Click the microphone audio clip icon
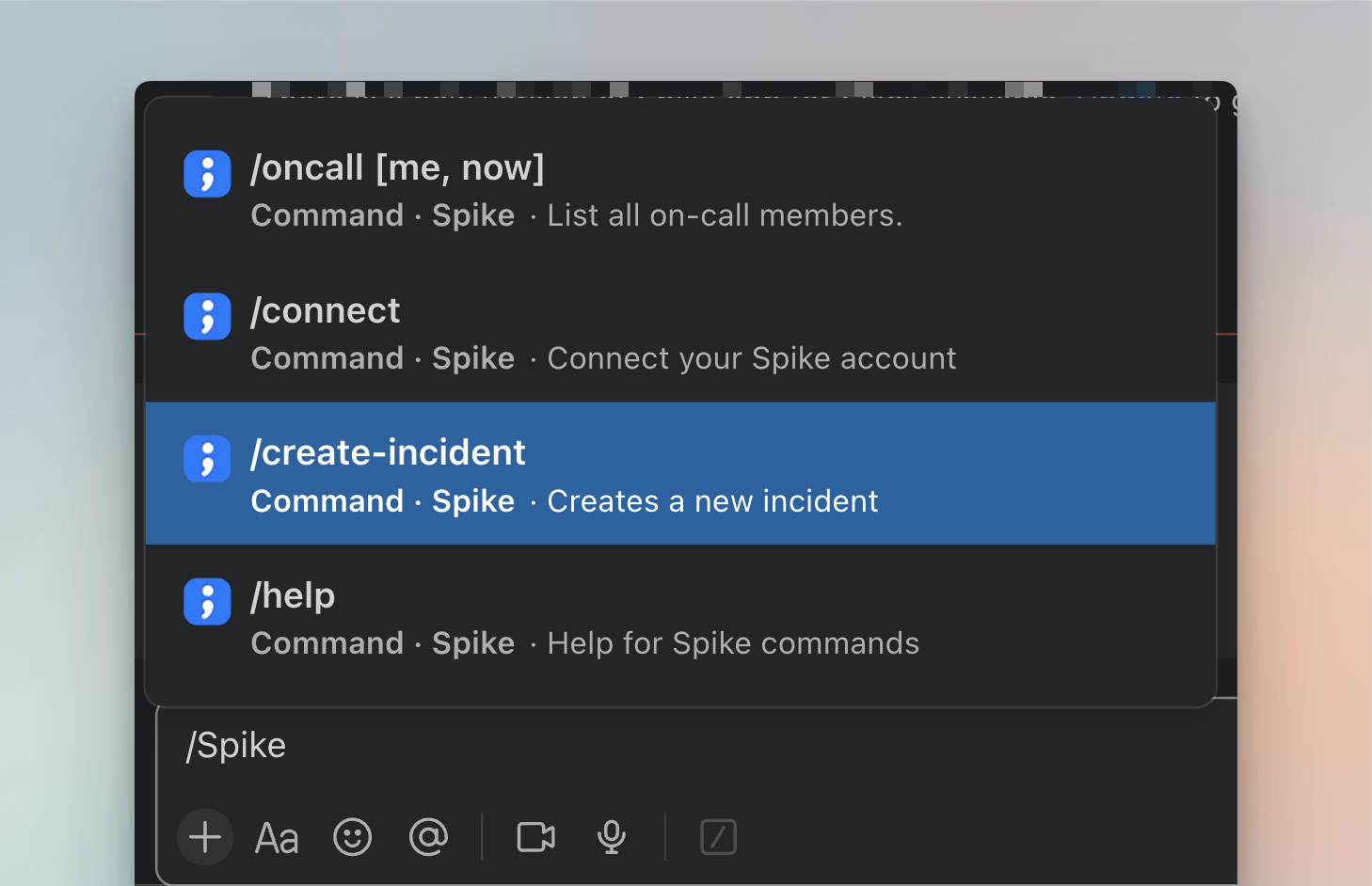The height and width of the screenshot is (886, 1372). pos(612,837)
